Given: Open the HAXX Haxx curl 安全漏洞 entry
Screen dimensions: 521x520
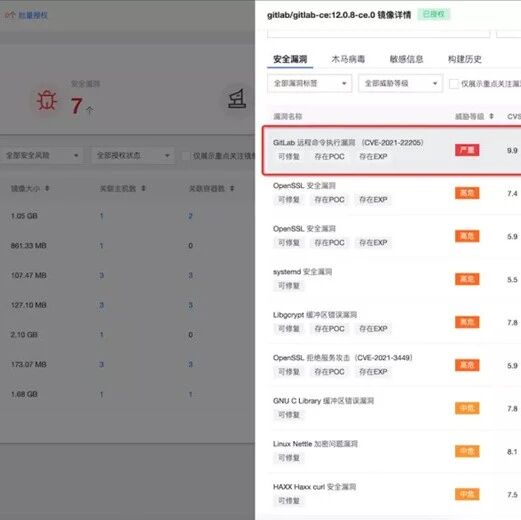Looking at the screenshot, I should (314, 487).
